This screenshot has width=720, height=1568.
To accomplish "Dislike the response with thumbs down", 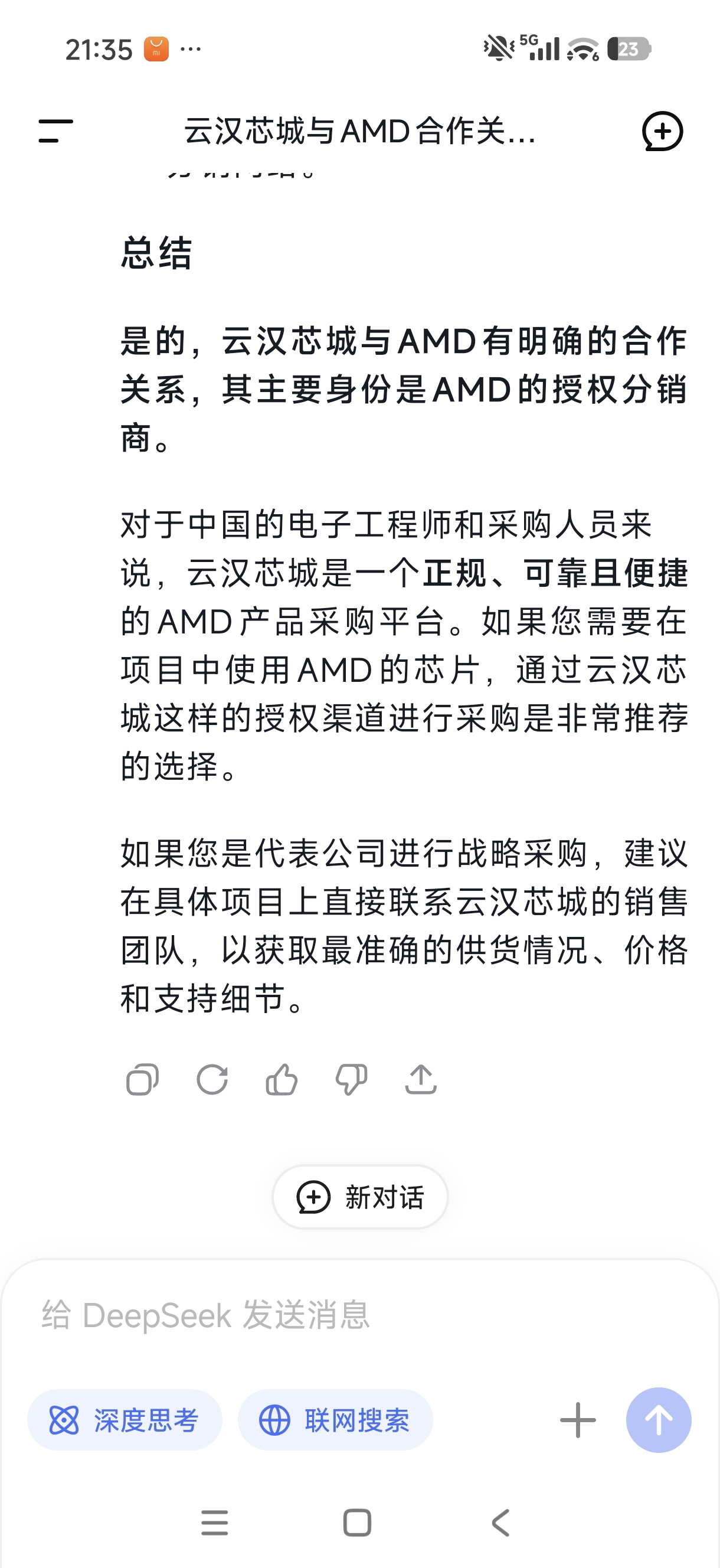I will click(351, 1080).
